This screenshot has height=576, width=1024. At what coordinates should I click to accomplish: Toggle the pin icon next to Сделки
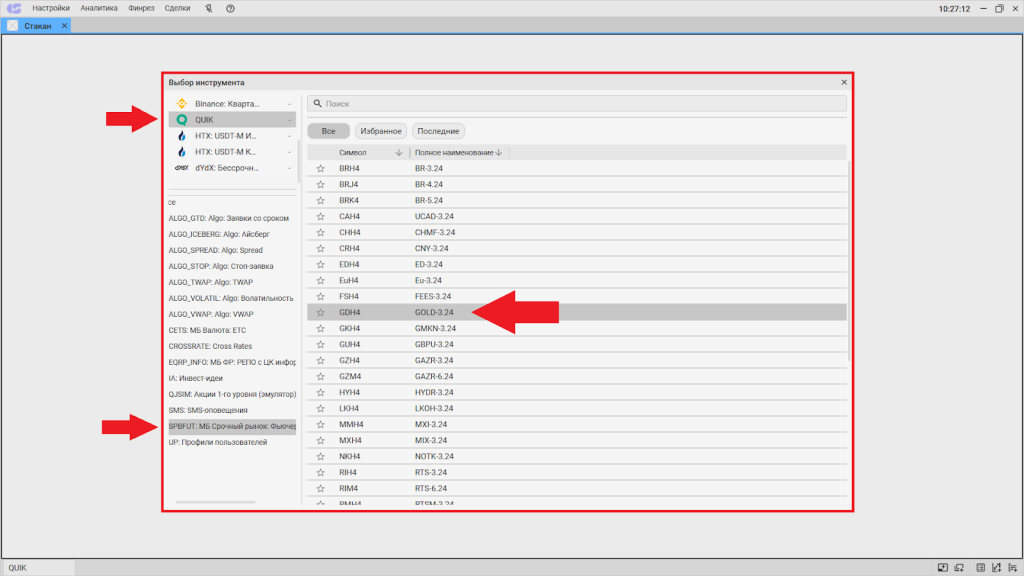pos(208,8)
